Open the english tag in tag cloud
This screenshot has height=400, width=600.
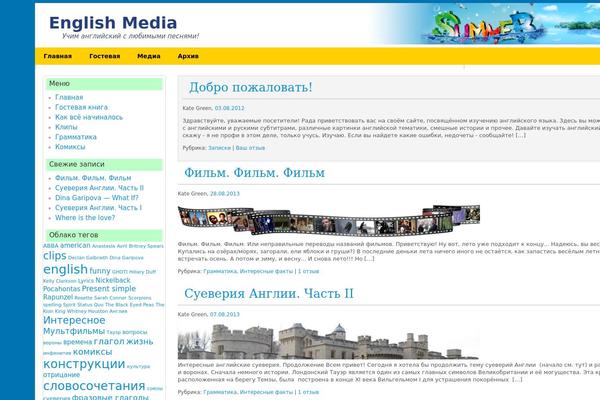(65, 269)
